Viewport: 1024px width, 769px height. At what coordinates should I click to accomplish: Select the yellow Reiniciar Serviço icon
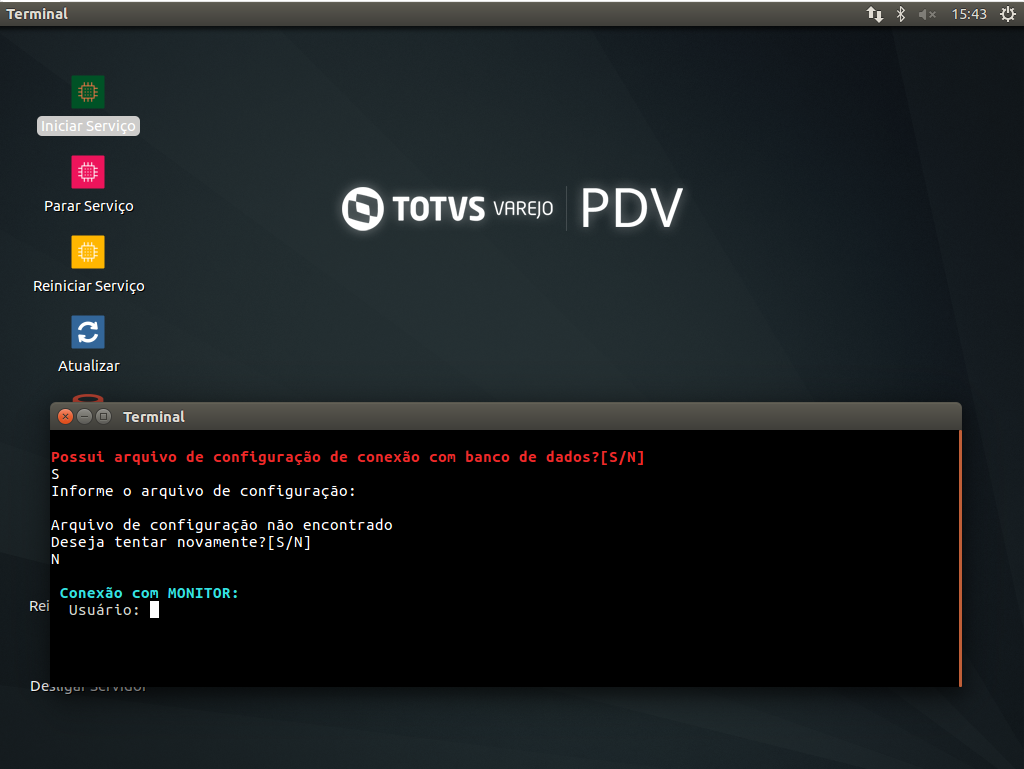(x=88, y=252)
